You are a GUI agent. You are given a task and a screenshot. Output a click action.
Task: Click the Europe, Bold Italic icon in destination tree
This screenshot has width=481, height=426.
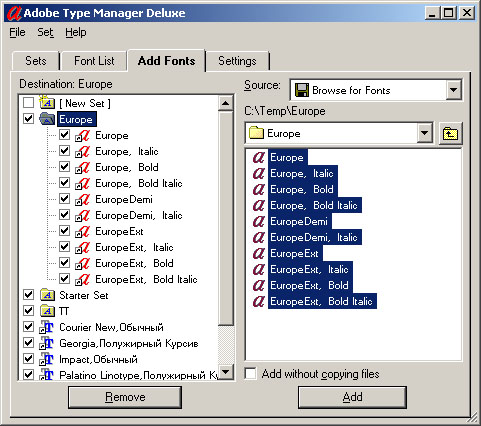[x=82, y=183]
